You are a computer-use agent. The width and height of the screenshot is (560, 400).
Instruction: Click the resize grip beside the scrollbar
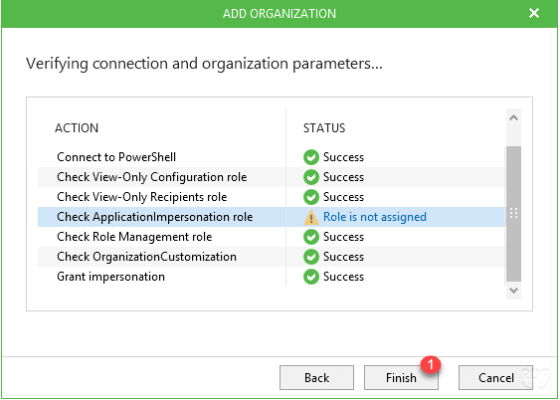click(514, 213)
